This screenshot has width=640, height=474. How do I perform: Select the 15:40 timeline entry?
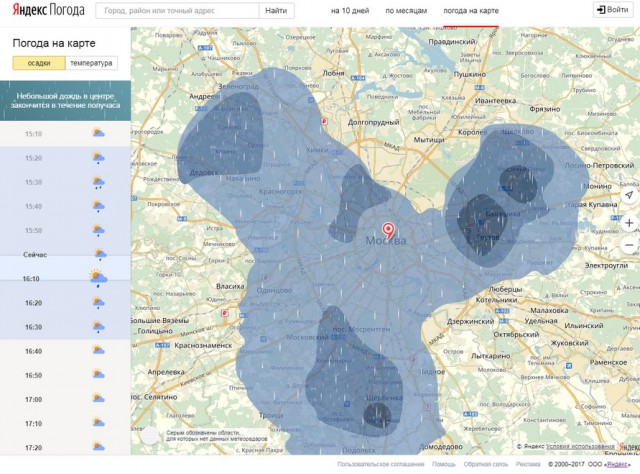(65, 206)
